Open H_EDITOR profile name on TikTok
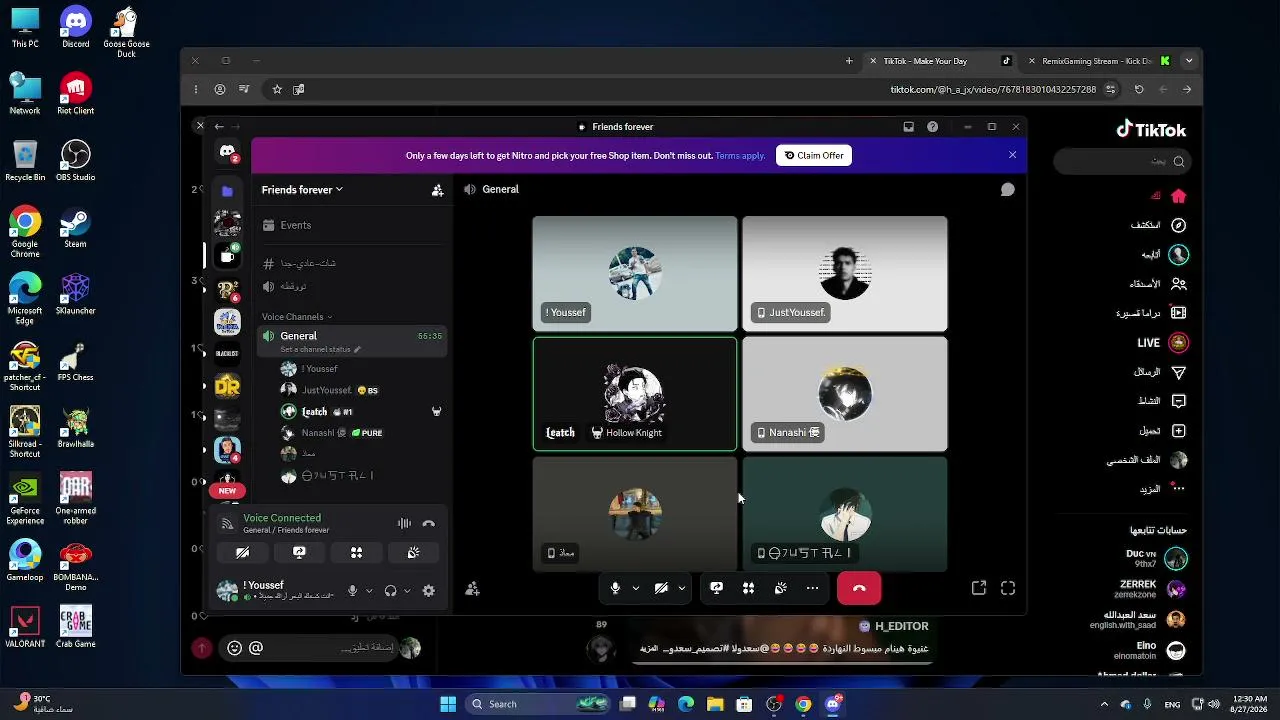The height and width of the screenshot is (720, 1280). [x=901, y=626]
